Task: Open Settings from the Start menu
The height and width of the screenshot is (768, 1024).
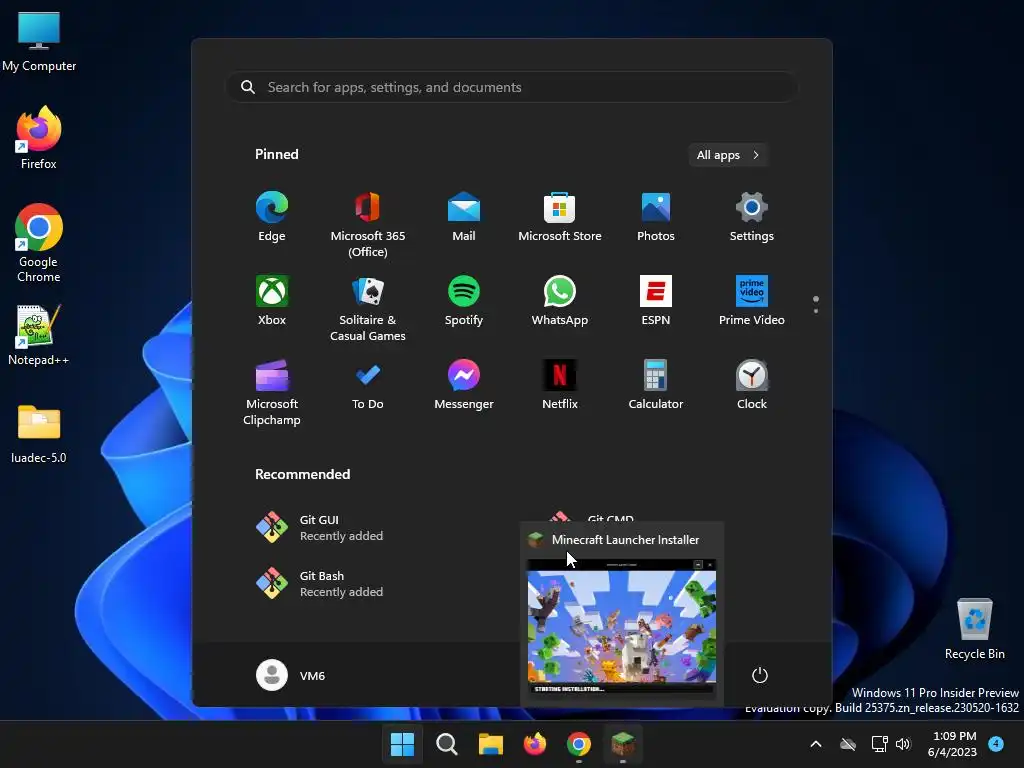Action: tap(752, 217)
